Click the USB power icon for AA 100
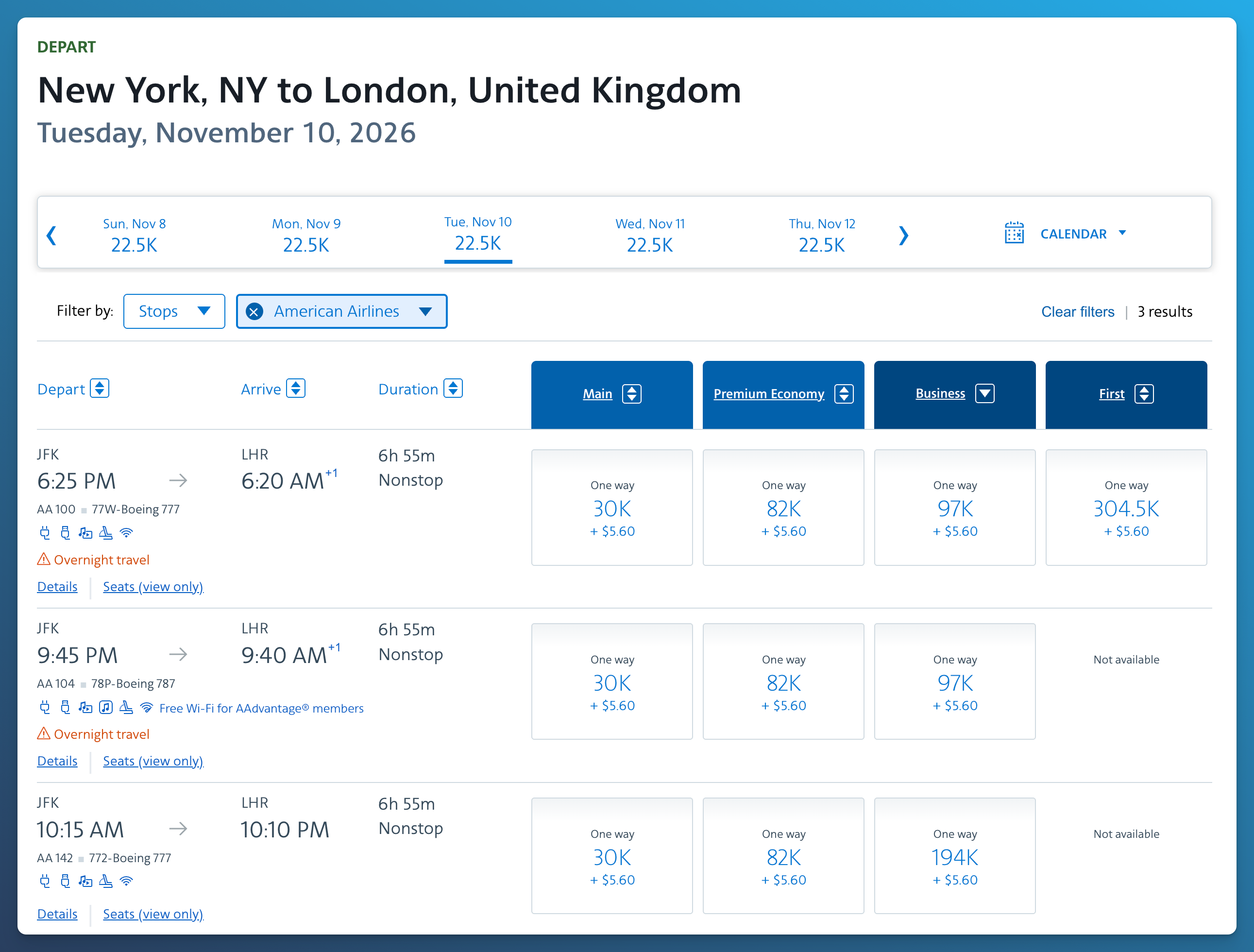1254x952 pixels. coord(65,532)
